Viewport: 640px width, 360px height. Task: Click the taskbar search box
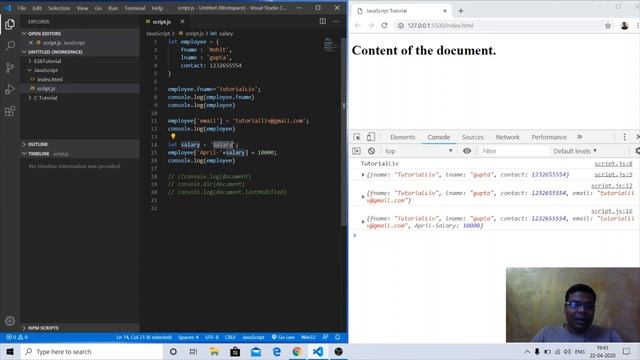point(91,351)
